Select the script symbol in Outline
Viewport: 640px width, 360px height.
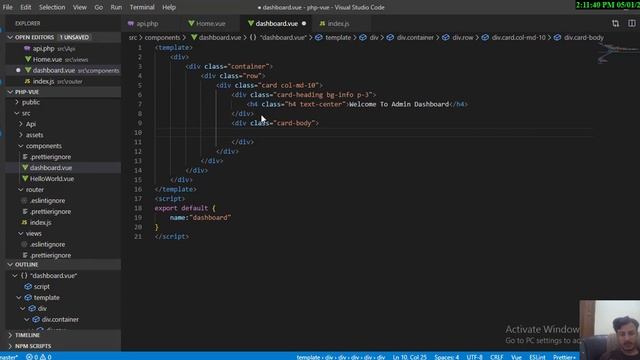[41, 287]
